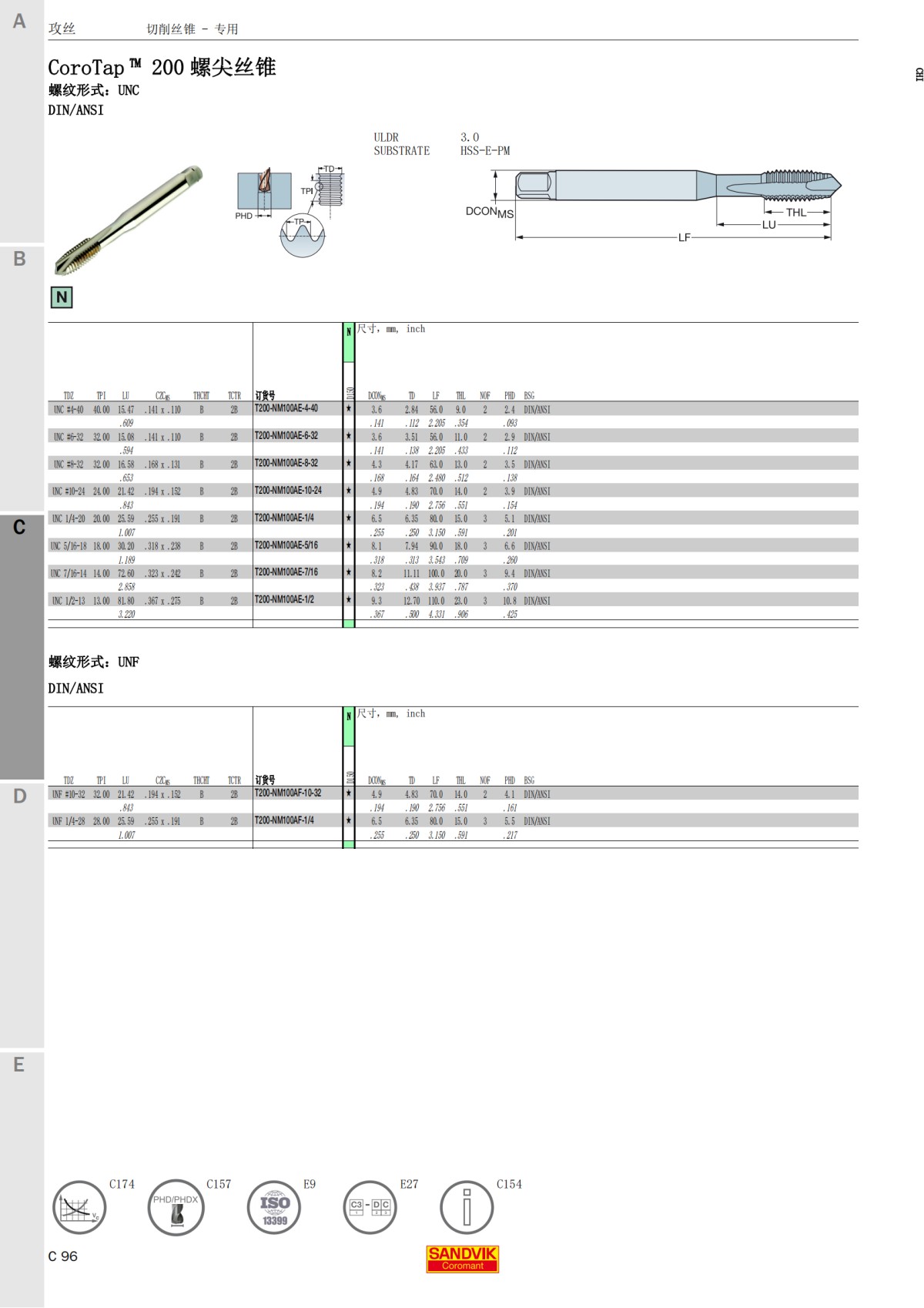
Task: Click order code T200-NM100AE-8-32
Action: coord(286,463)
